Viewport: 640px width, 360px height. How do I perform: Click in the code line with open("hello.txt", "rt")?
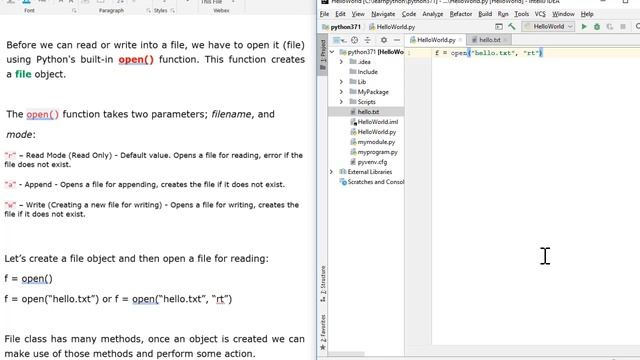coord(488,53)
